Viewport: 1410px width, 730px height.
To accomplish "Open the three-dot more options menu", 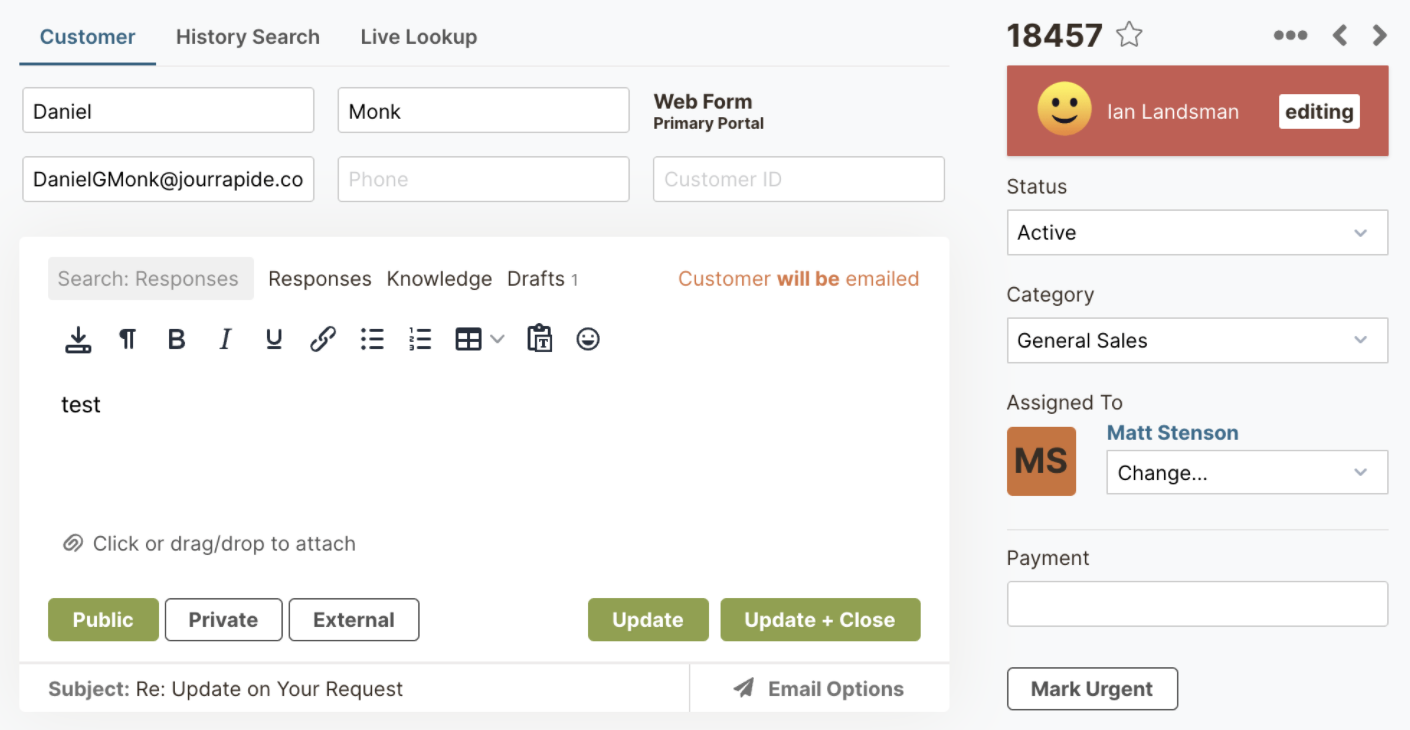I will (x=1290, y=36).
